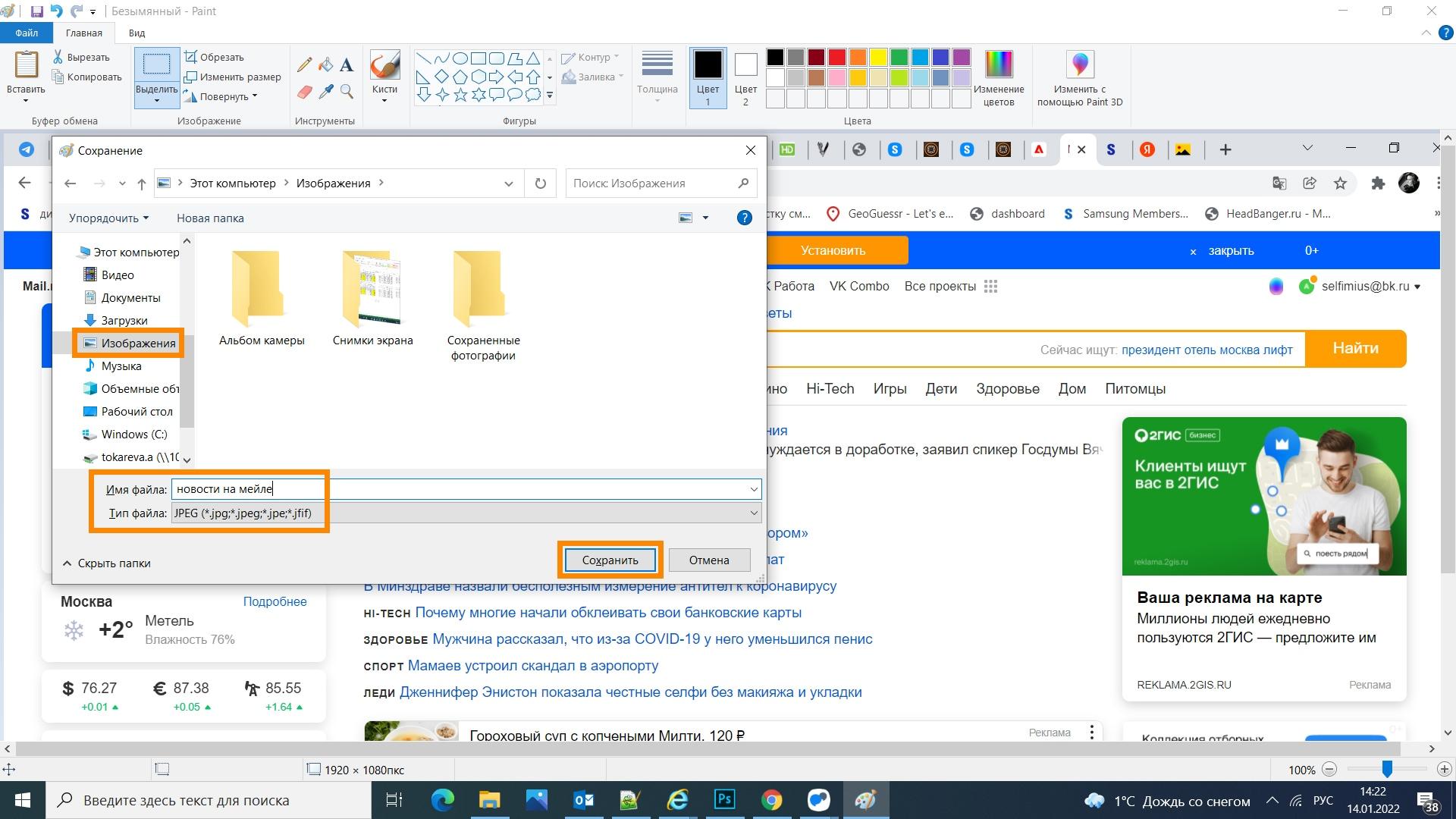Open Edit colors (Изменение цветов)
Image resolution: width=1456 pixels, height=819 pixels.
tap(999, 78)
